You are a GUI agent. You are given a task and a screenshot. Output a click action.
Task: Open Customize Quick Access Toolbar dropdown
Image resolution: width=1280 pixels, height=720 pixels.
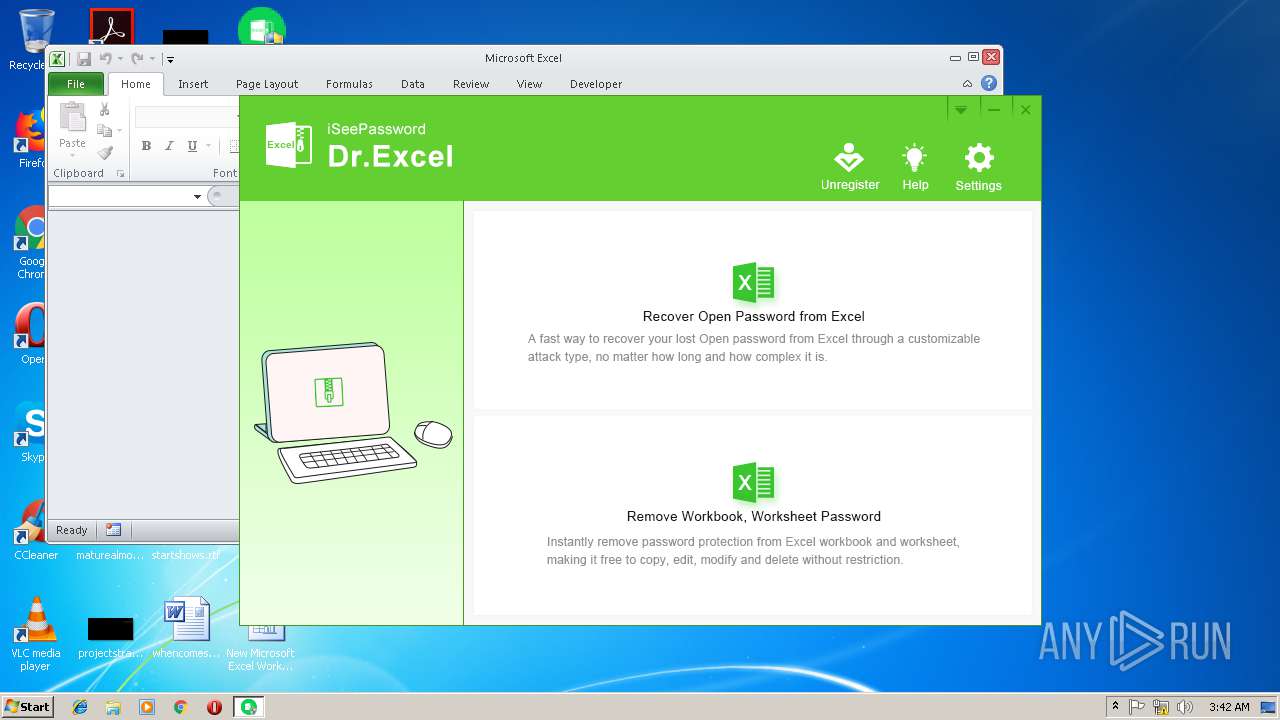(170, 60)
